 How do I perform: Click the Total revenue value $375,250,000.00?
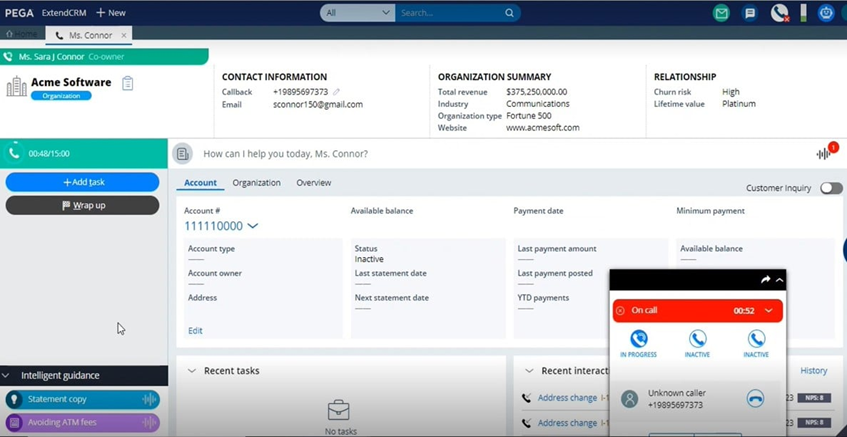point(536,92)
